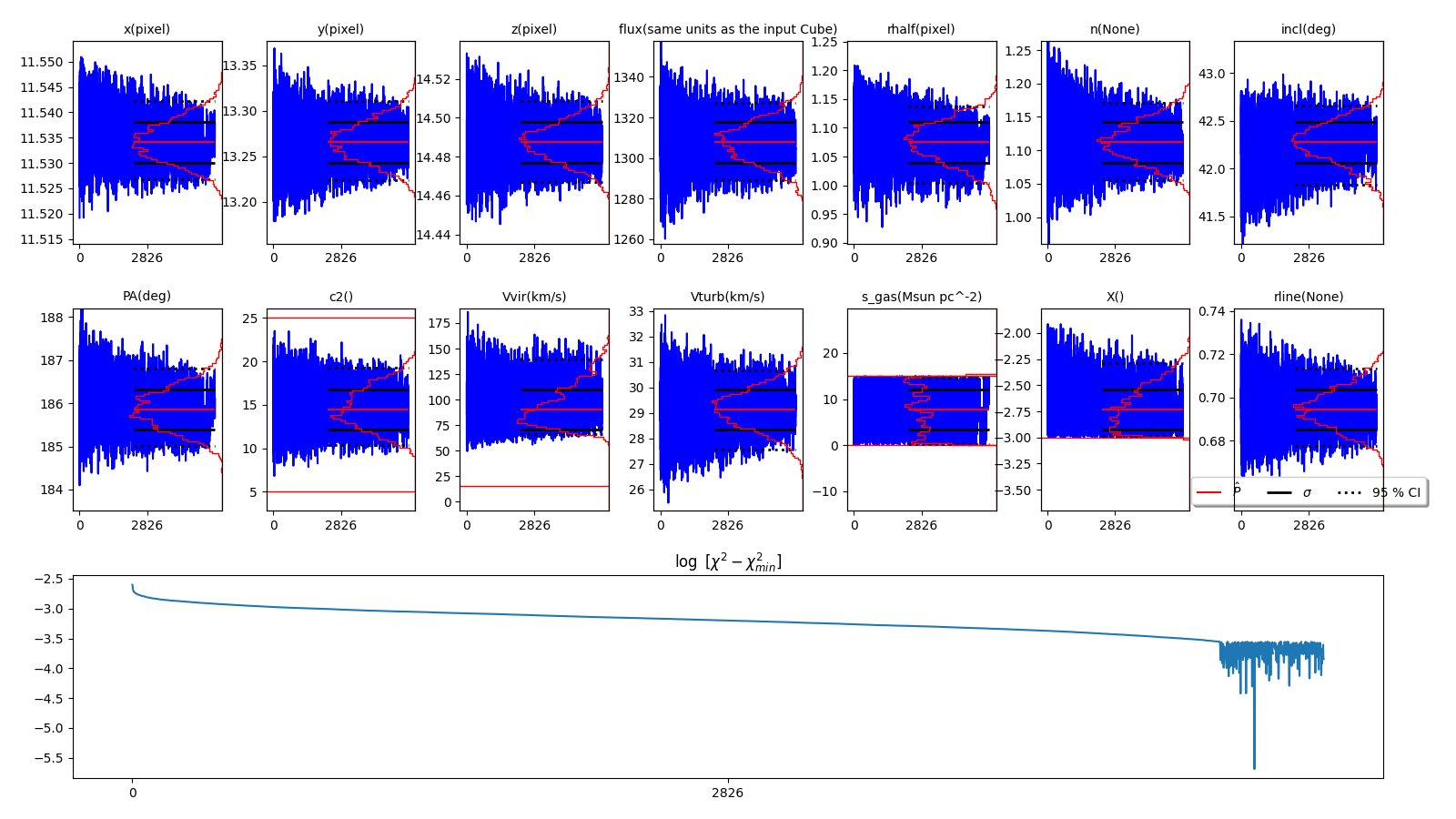
Task: Click the red line legend swatch
Action: [x=1208, y=492]
